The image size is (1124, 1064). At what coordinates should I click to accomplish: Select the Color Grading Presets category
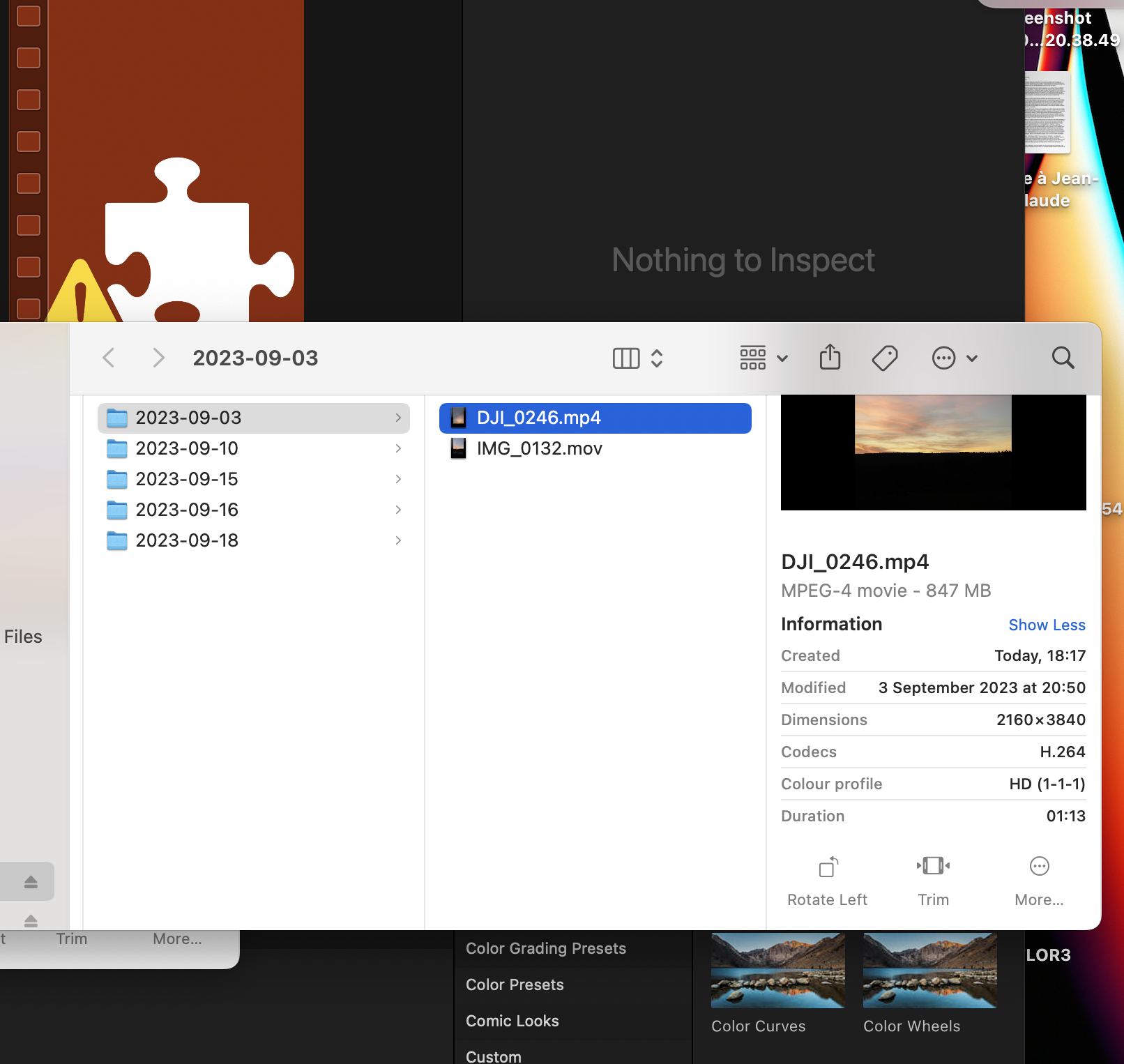point(546,948)
